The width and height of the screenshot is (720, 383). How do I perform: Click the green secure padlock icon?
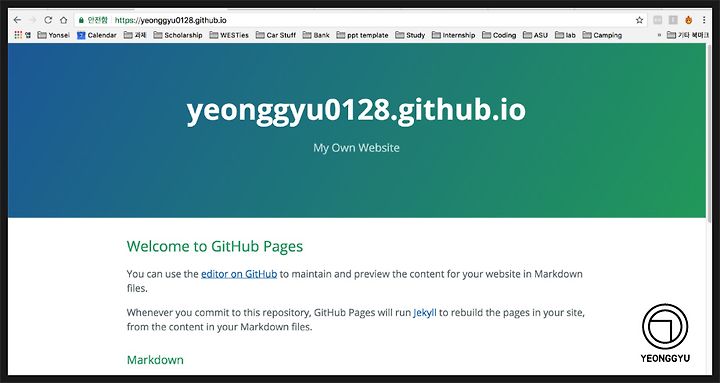point(81,20)
